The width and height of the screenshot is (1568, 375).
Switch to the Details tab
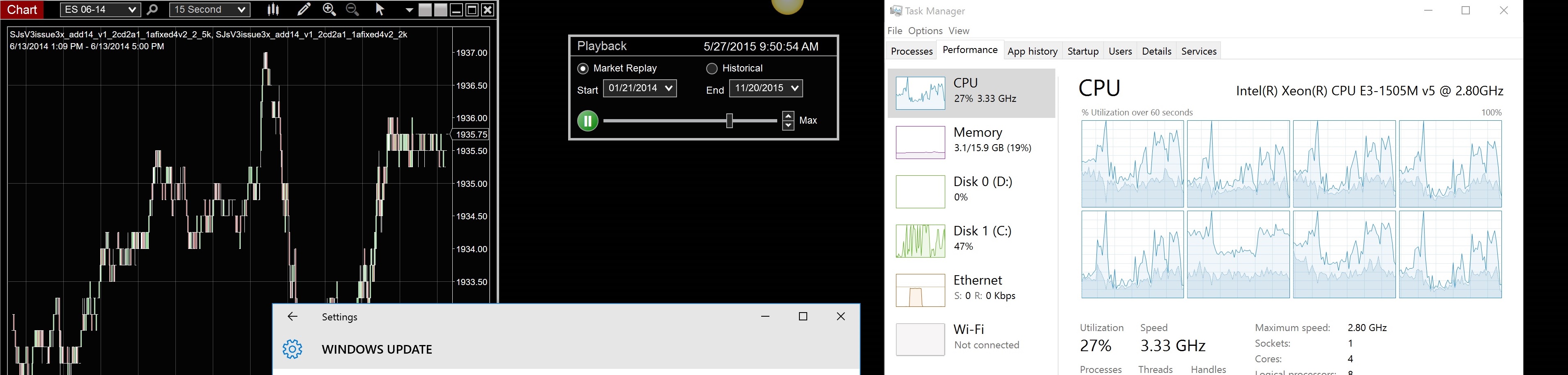[x=1156, y=51]
